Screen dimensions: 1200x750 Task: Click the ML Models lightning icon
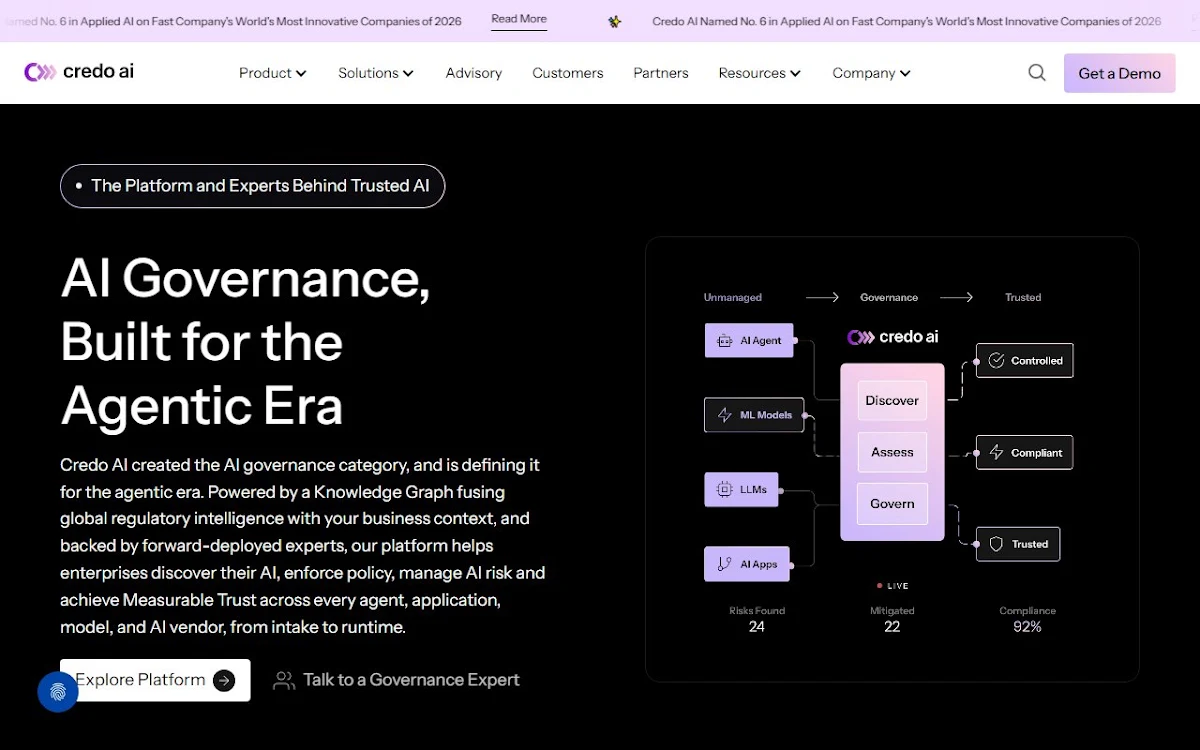pos(724,415)
